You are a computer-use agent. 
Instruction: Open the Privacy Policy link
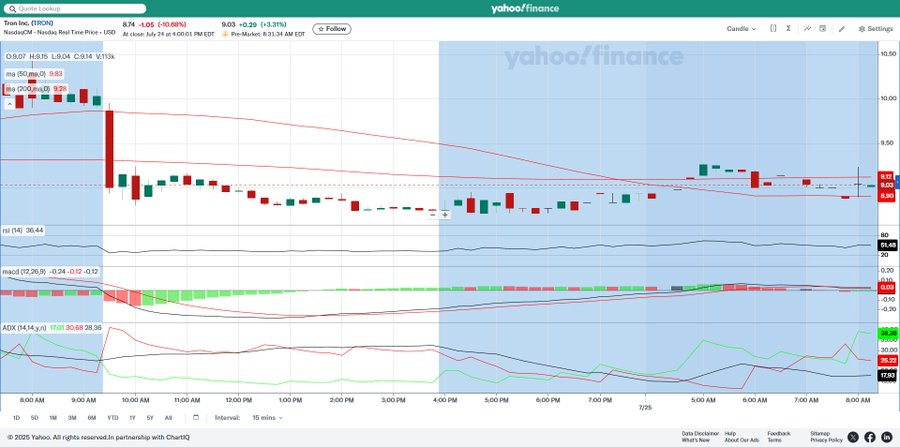[x=827, y=440]
